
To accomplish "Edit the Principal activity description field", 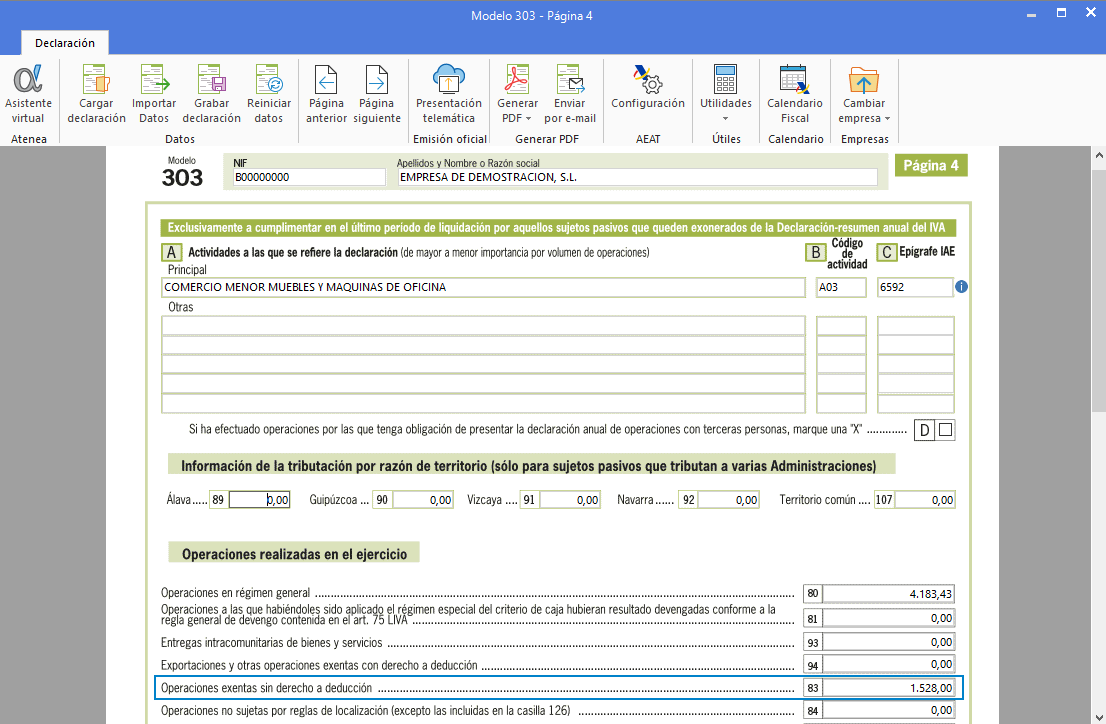I will (482, 287).
